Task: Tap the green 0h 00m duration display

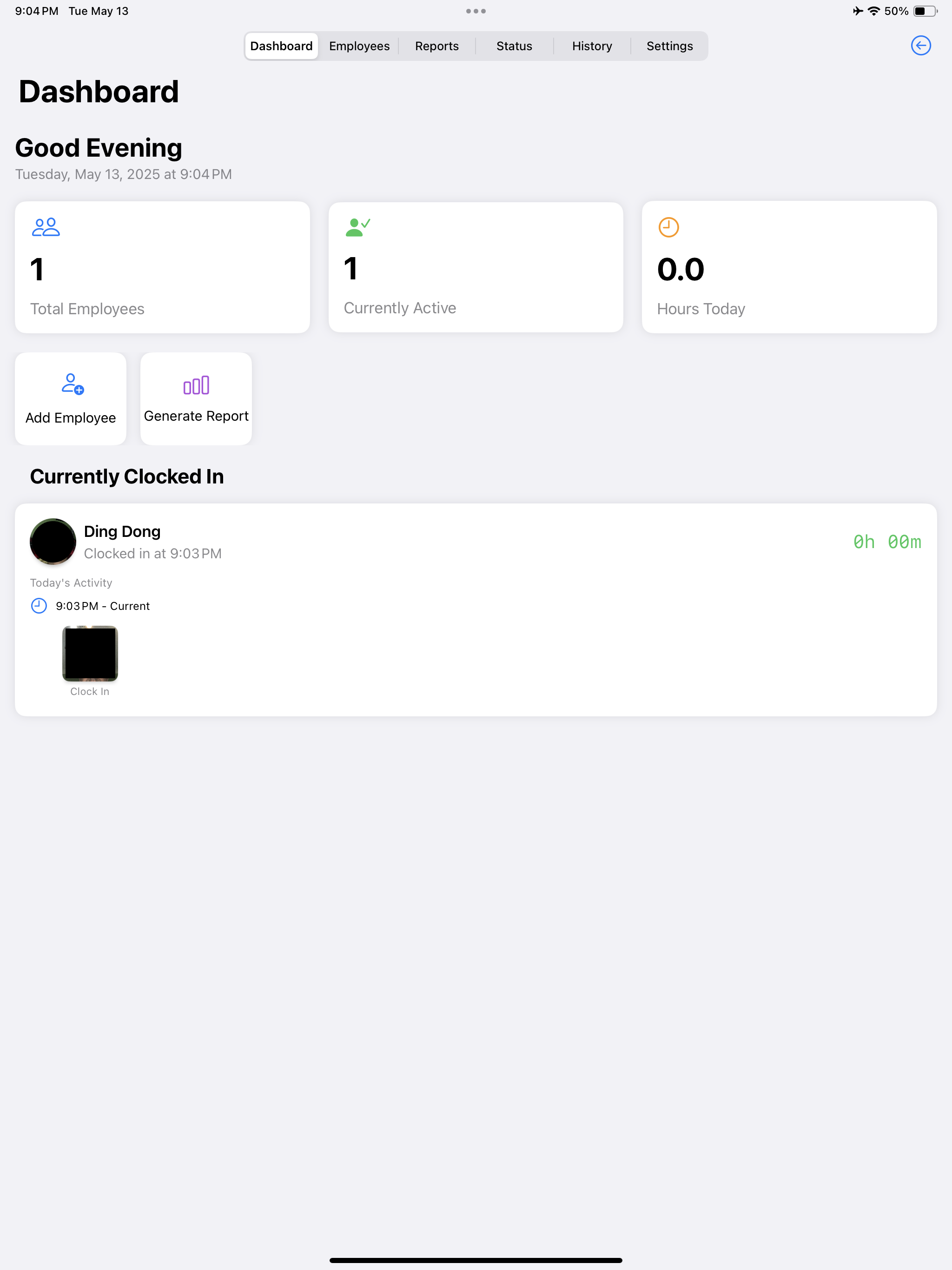Action: pos(887,541)
